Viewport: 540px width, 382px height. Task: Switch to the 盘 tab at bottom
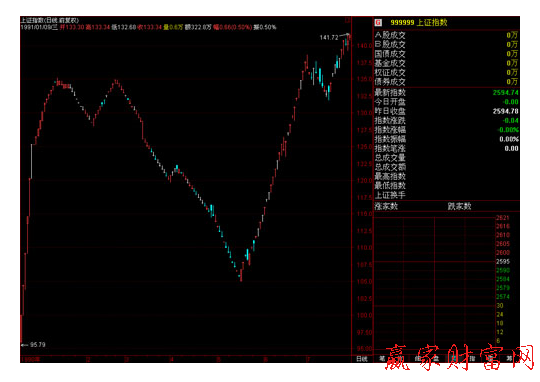[436, 359]
